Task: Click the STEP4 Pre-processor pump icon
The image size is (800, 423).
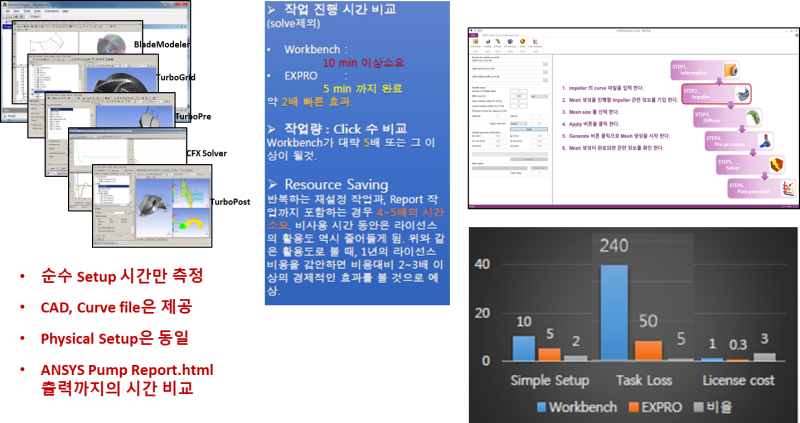Action: click(765, 141)
